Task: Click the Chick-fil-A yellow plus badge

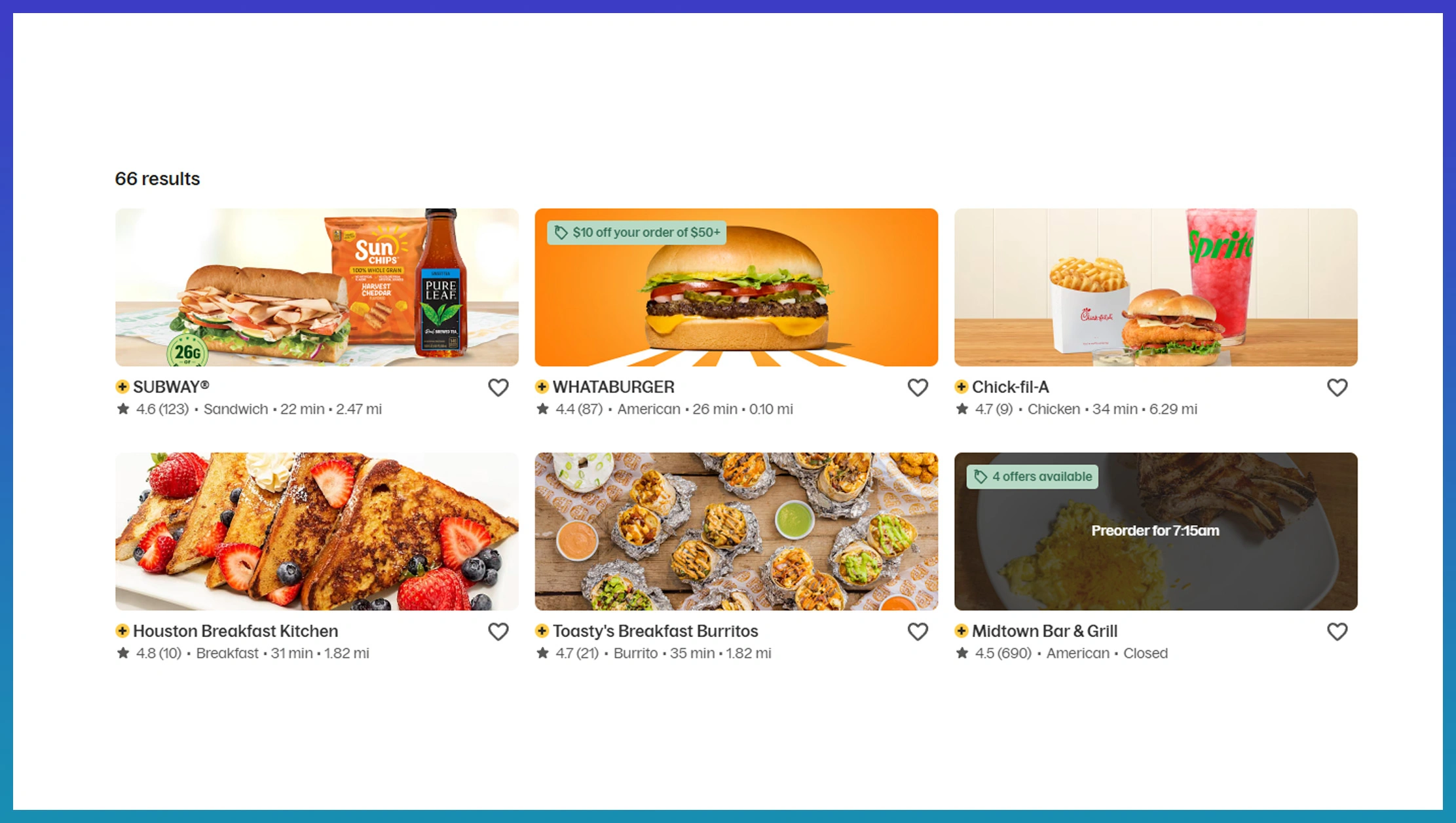Action: [961, 386]
